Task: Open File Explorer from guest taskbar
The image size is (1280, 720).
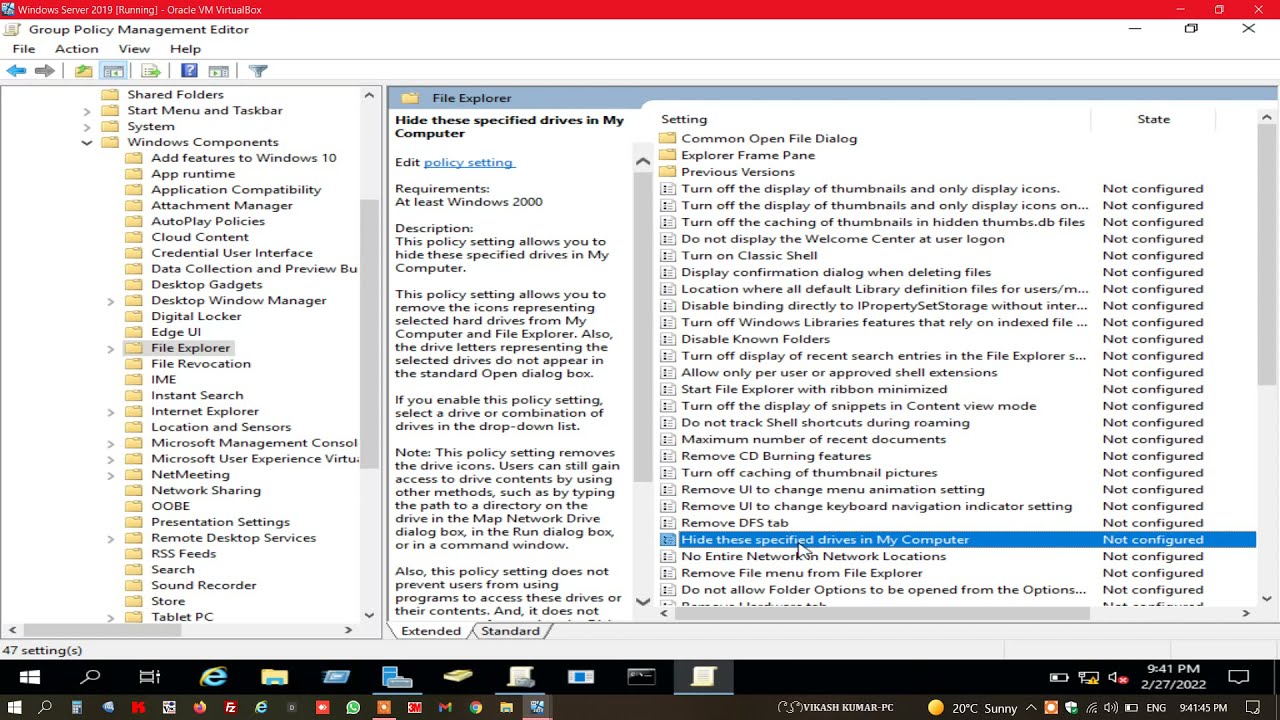Action: pos(274,677)
